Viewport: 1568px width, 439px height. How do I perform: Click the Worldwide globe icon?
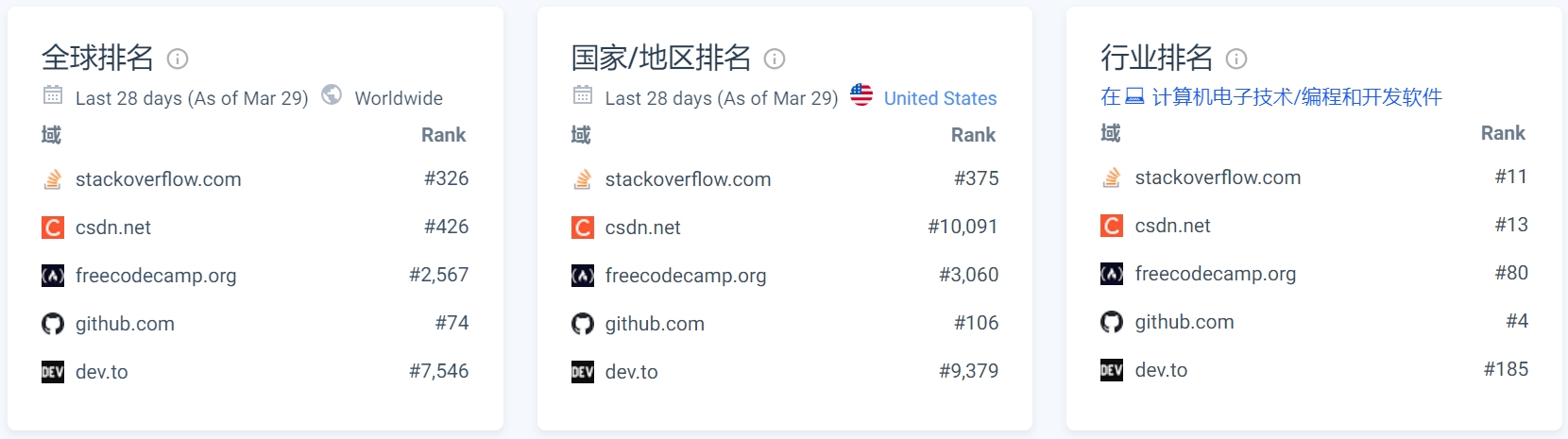click(x=332, y=95)
